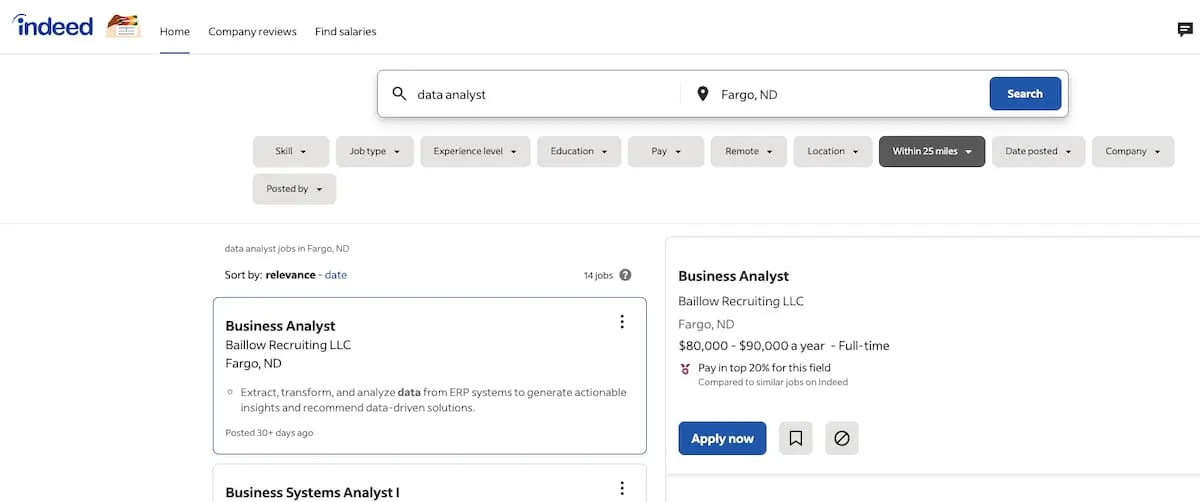Expand the Education filter

(x=579, y=151)
